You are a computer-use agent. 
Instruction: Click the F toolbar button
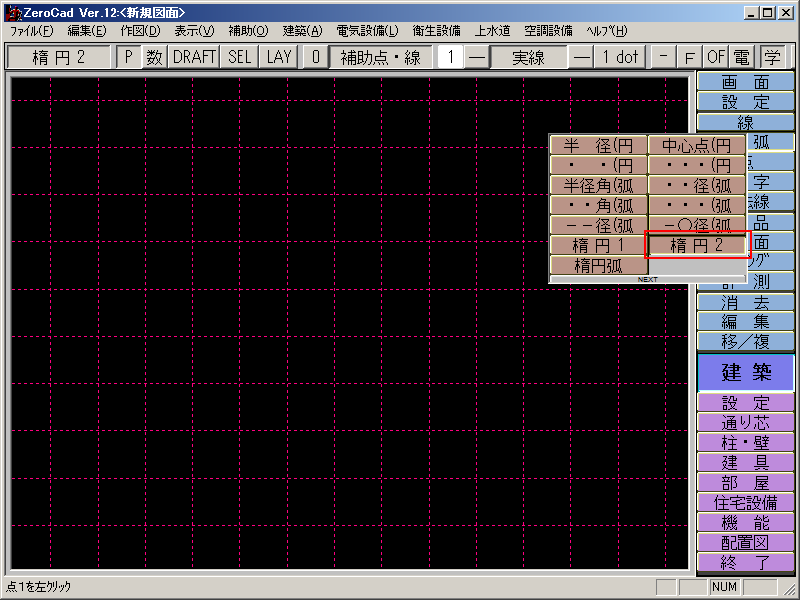click(x=689, y=57)
